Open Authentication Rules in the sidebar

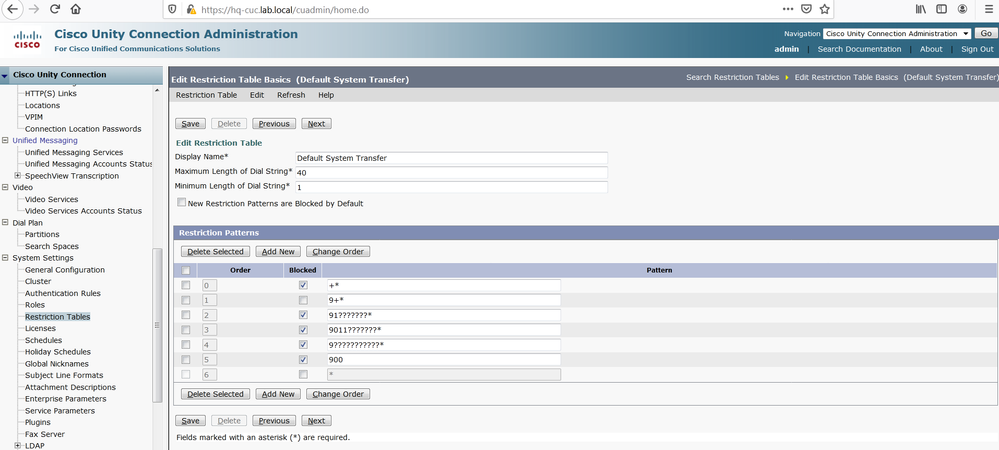pyautogui.click(x=62, y=293)
